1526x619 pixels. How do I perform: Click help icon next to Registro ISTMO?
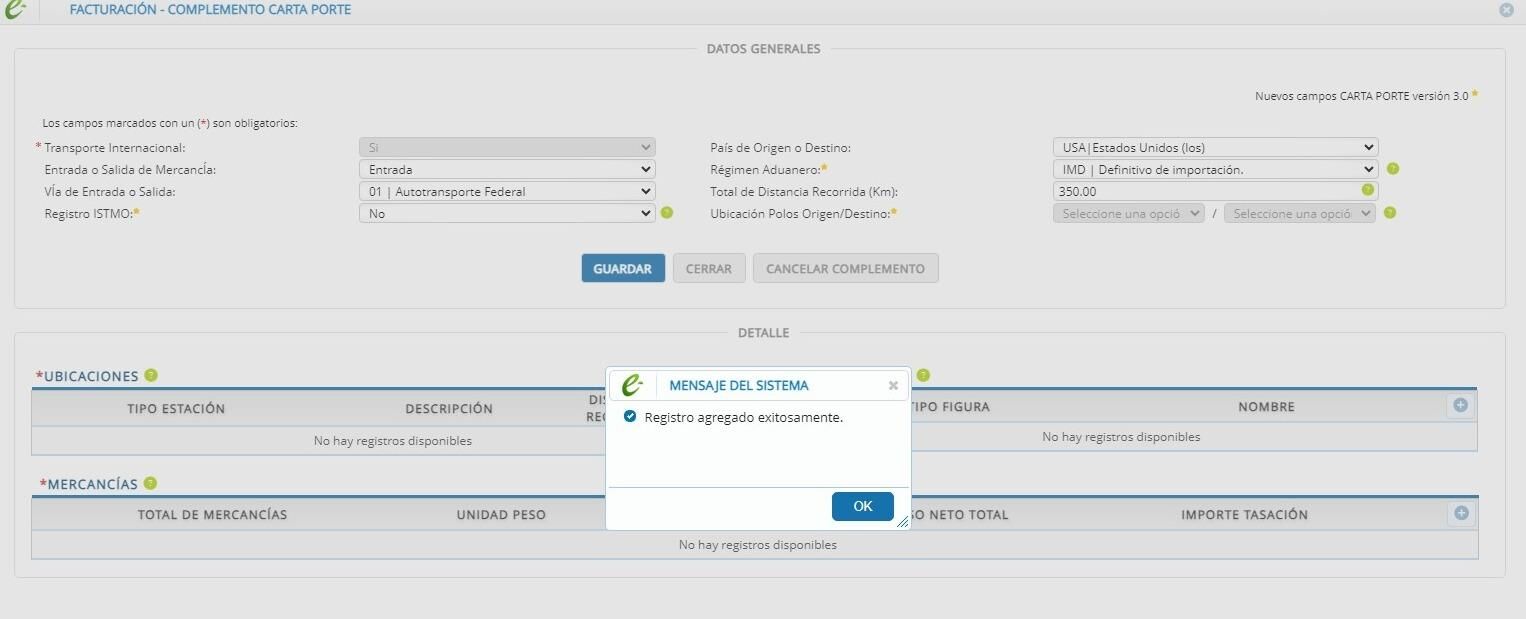667,212
